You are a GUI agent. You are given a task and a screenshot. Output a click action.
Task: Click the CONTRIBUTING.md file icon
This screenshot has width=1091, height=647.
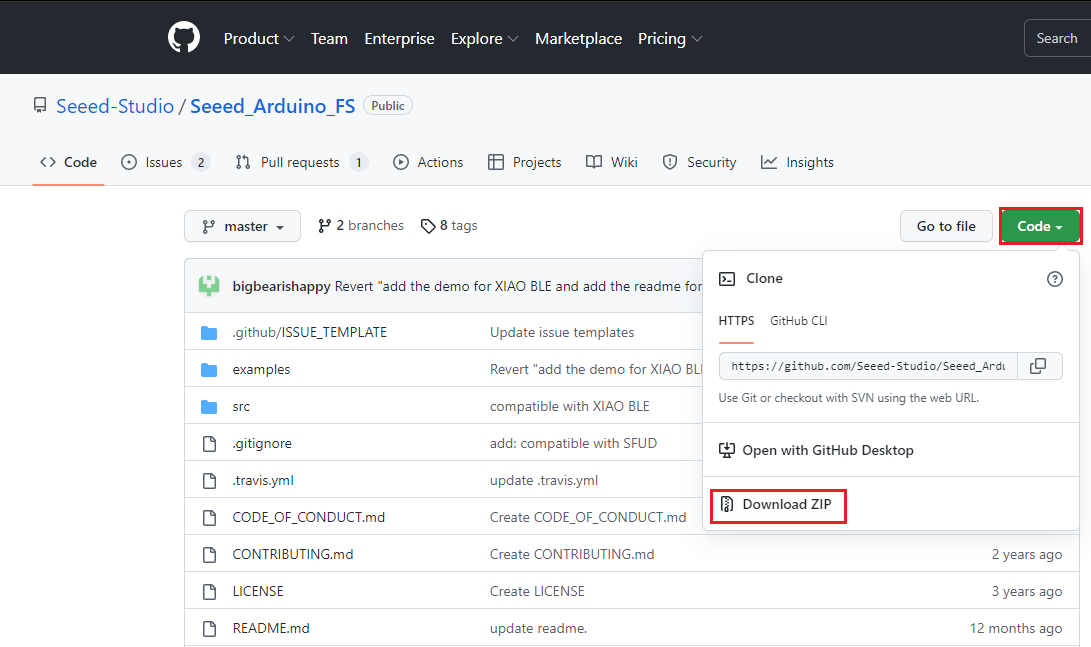tap(209, 554)
